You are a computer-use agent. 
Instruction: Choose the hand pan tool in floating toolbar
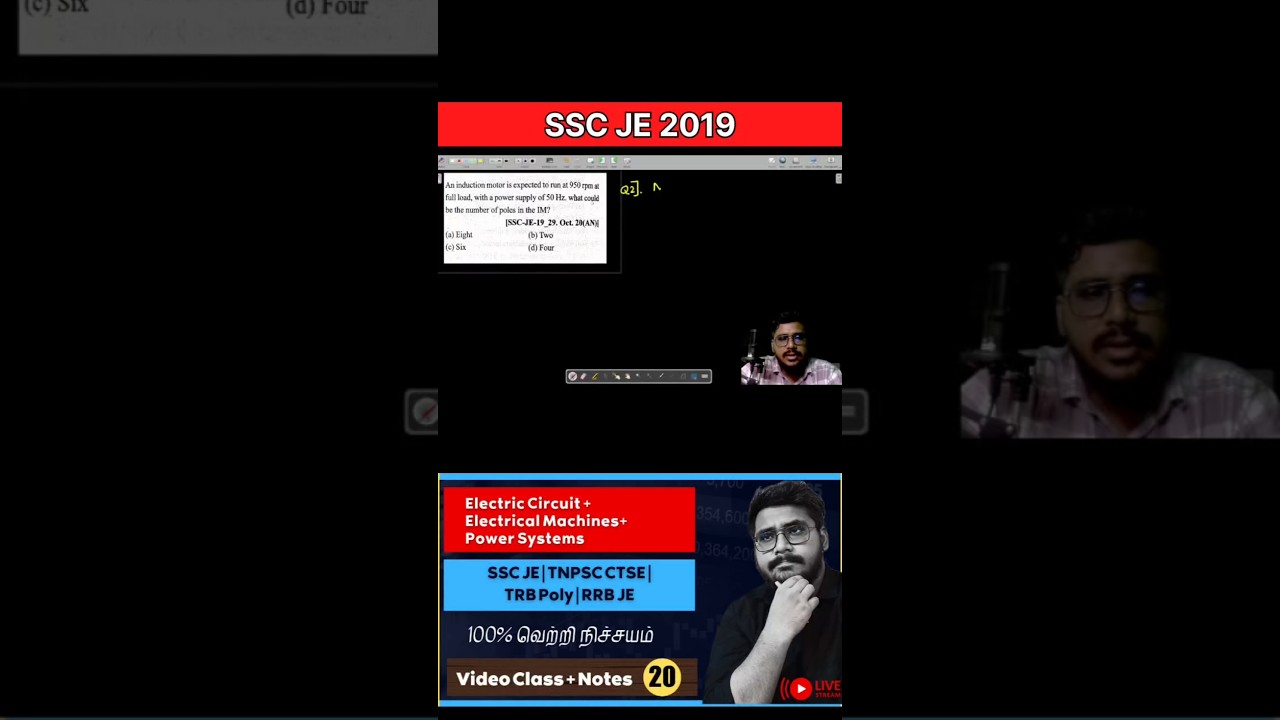pos(627,376)
